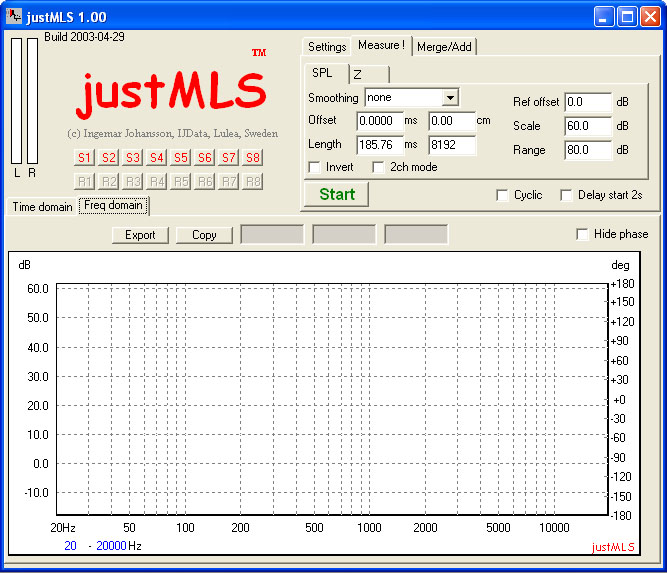Open the Merge/Add tab
667x573 pixels.
(x=444, y=47)
